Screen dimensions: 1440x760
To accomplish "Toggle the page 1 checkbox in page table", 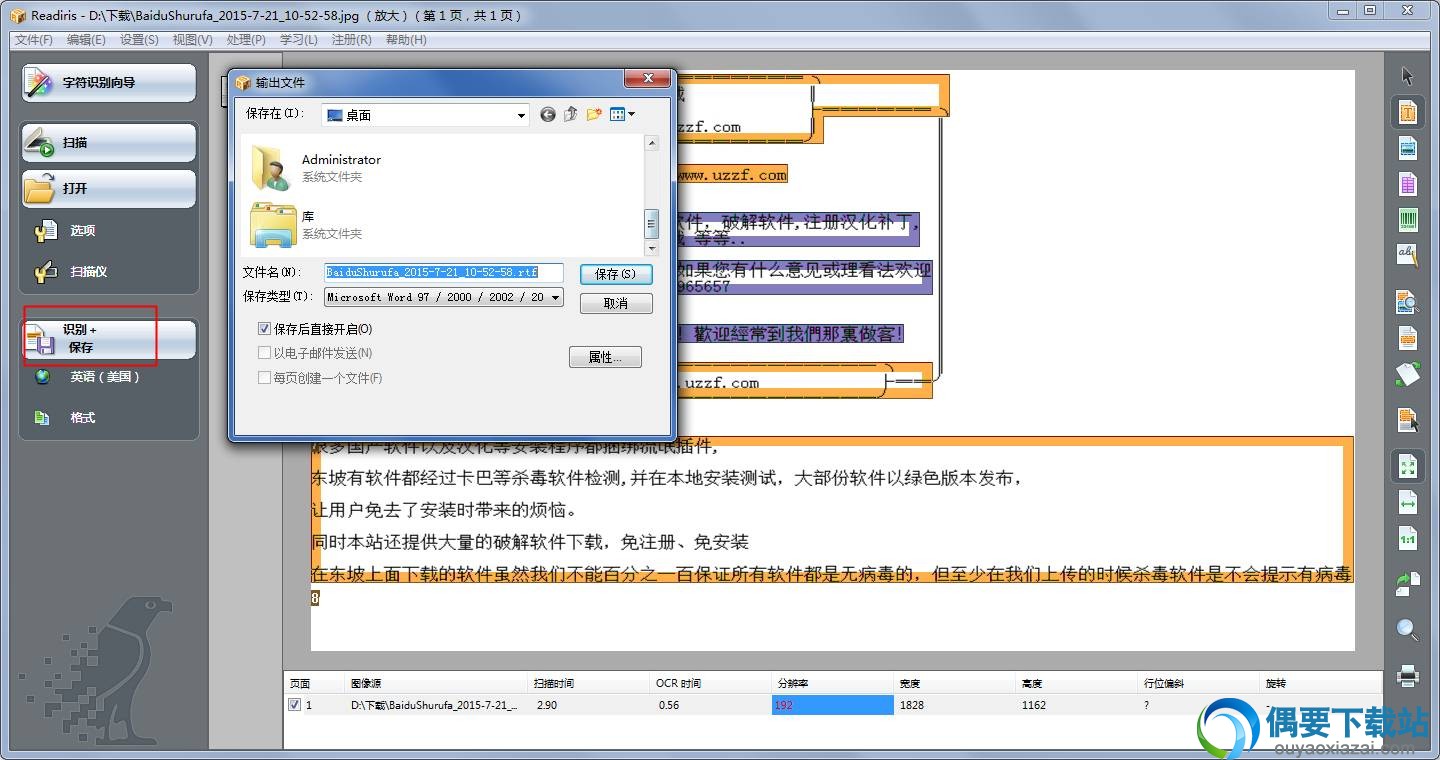I will [x=294, y=705].
